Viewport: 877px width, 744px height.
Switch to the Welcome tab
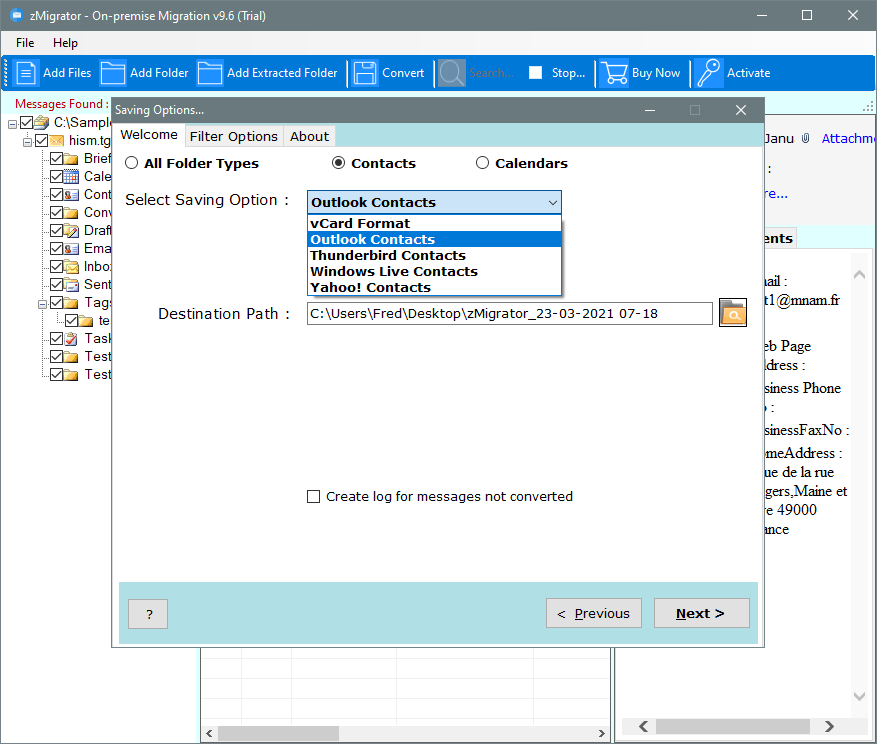pyautogui.click(x=149, y=135)
